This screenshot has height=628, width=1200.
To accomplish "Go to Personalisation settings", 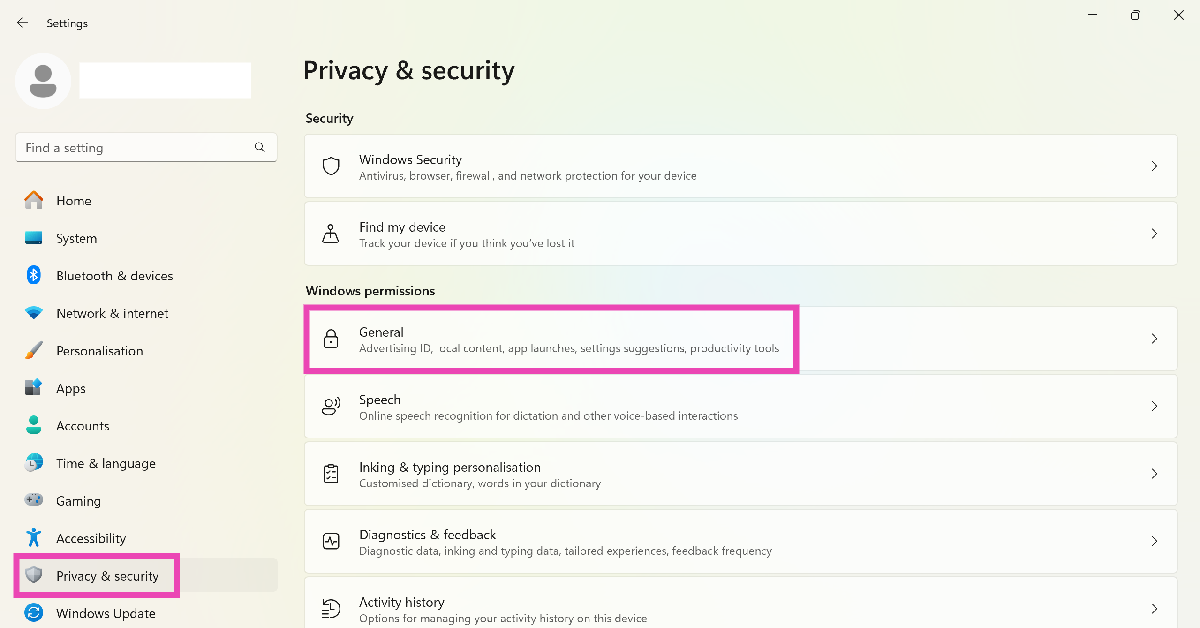I will click(x=99, y=351).
